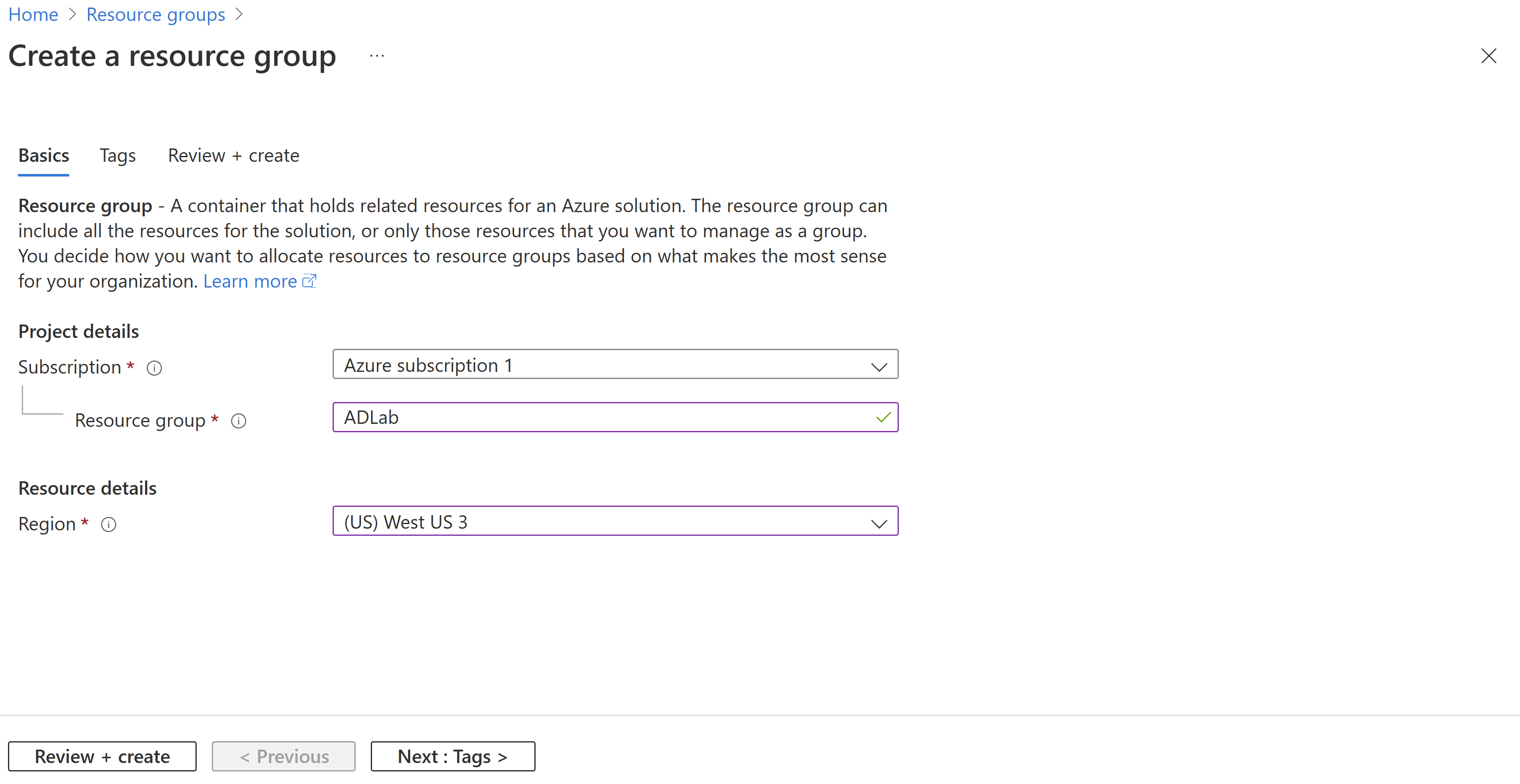Click Next : Tags button
This screenshot has width=1520, height=784.
[452, 755]
